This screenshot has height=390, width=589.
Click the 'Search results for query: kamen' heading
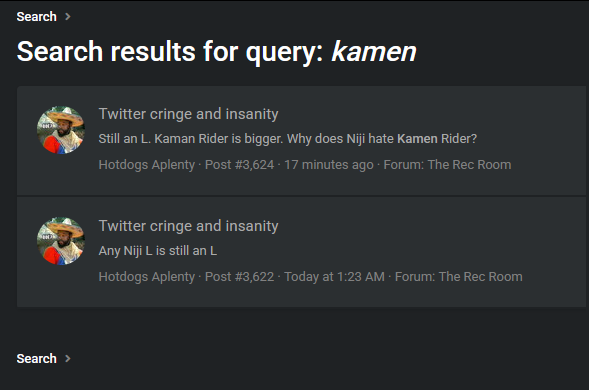(216, 51)
